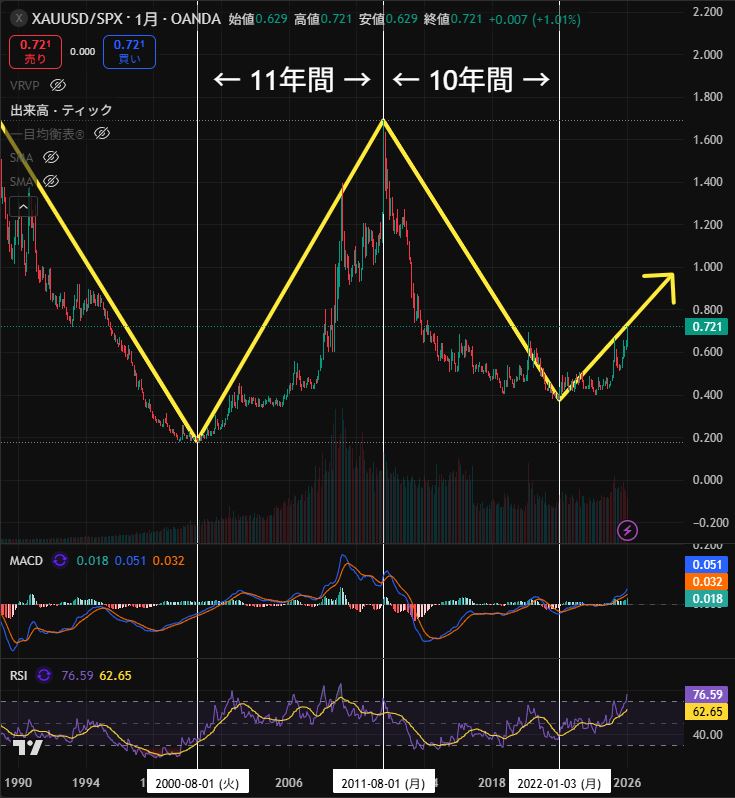This screenshot has height=798, width=735.
Task: Click the purple lightning bolt icon
Action: tap(627, 530)
